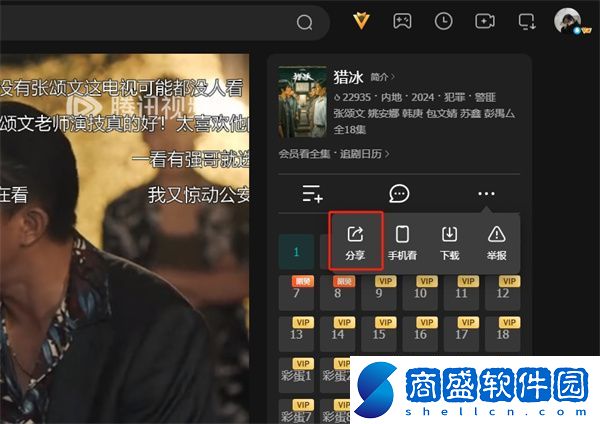Open the client download monitor icon
The width and height of the screenshot is (600, 424).
pyautogui.click(x=527, y=21)
